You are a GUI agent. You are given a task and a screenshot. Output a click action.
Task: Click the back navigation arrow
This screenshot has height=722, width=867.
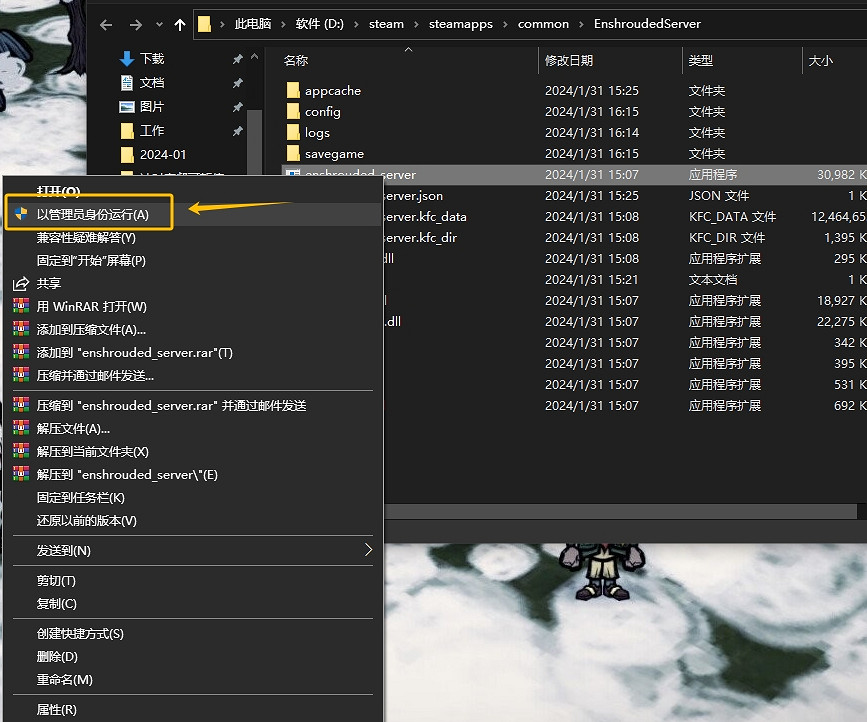106,24
